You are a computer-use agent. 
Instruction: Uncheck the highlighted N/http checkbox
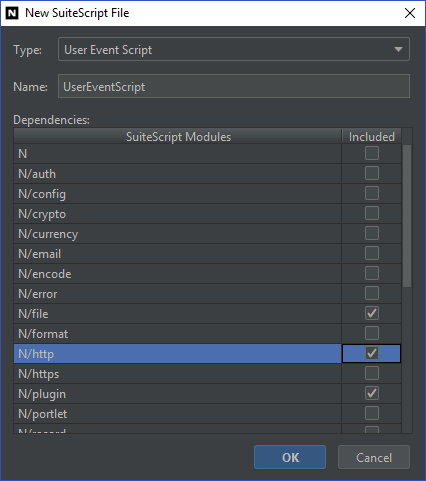tap(372, 353)
